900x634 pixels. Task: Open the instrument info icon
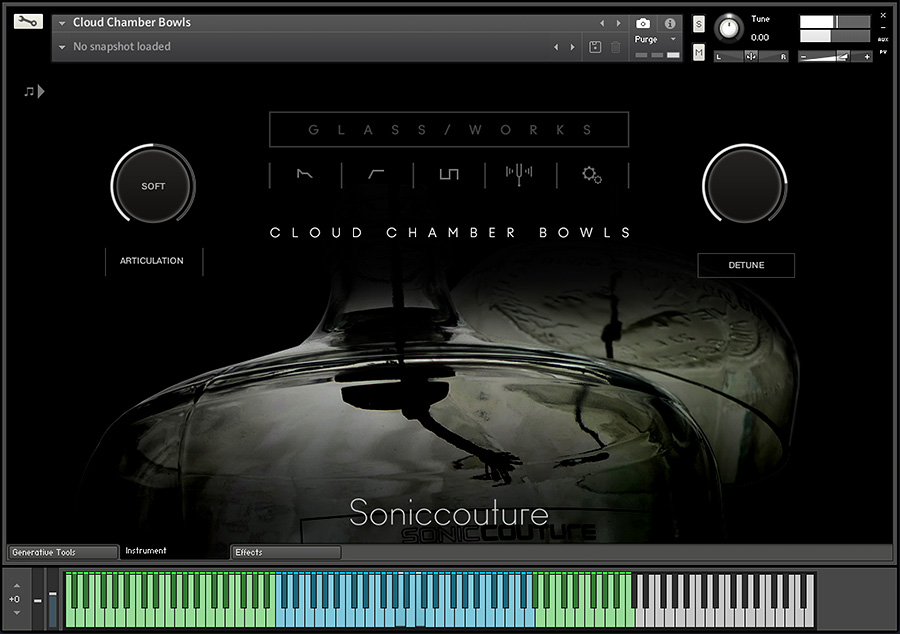tap(669, 23)
